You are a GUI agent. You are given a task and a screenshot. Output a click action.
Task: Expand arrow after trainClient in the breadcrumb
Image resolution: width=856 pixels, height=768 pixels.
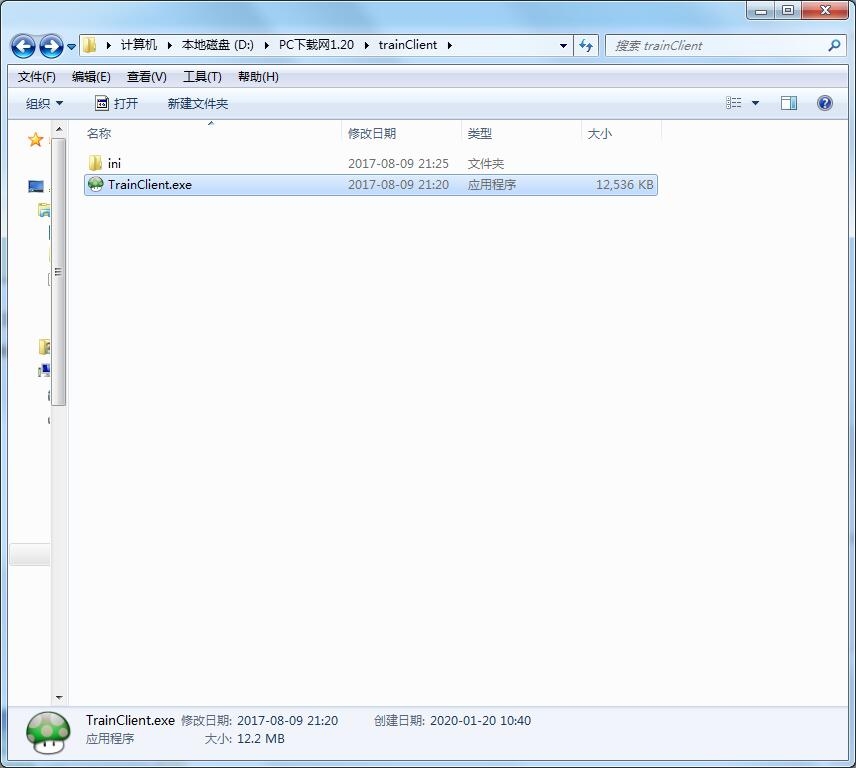coord(450,45)
